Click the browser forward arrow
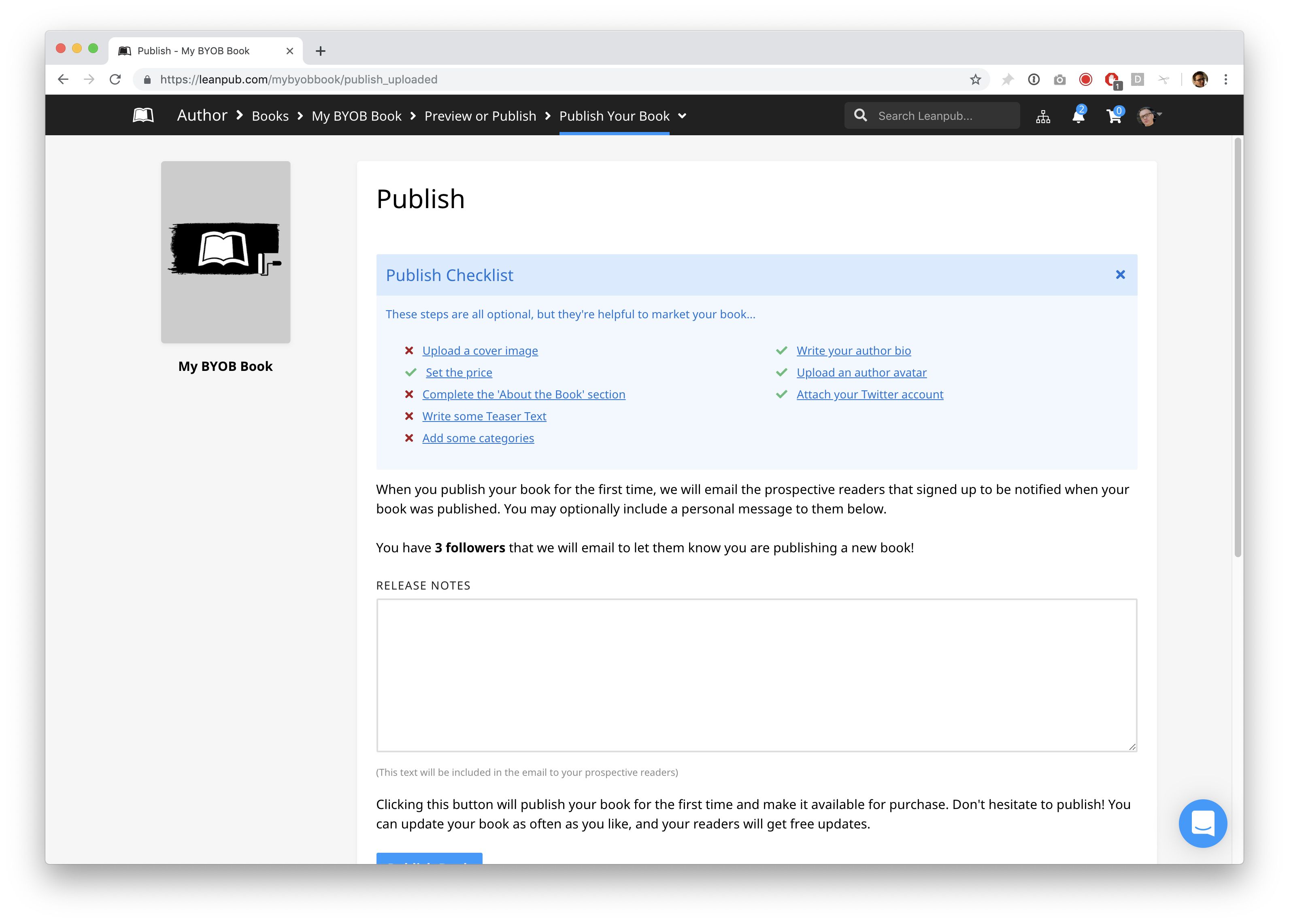 pyautogui.click(x=89, y=80)
